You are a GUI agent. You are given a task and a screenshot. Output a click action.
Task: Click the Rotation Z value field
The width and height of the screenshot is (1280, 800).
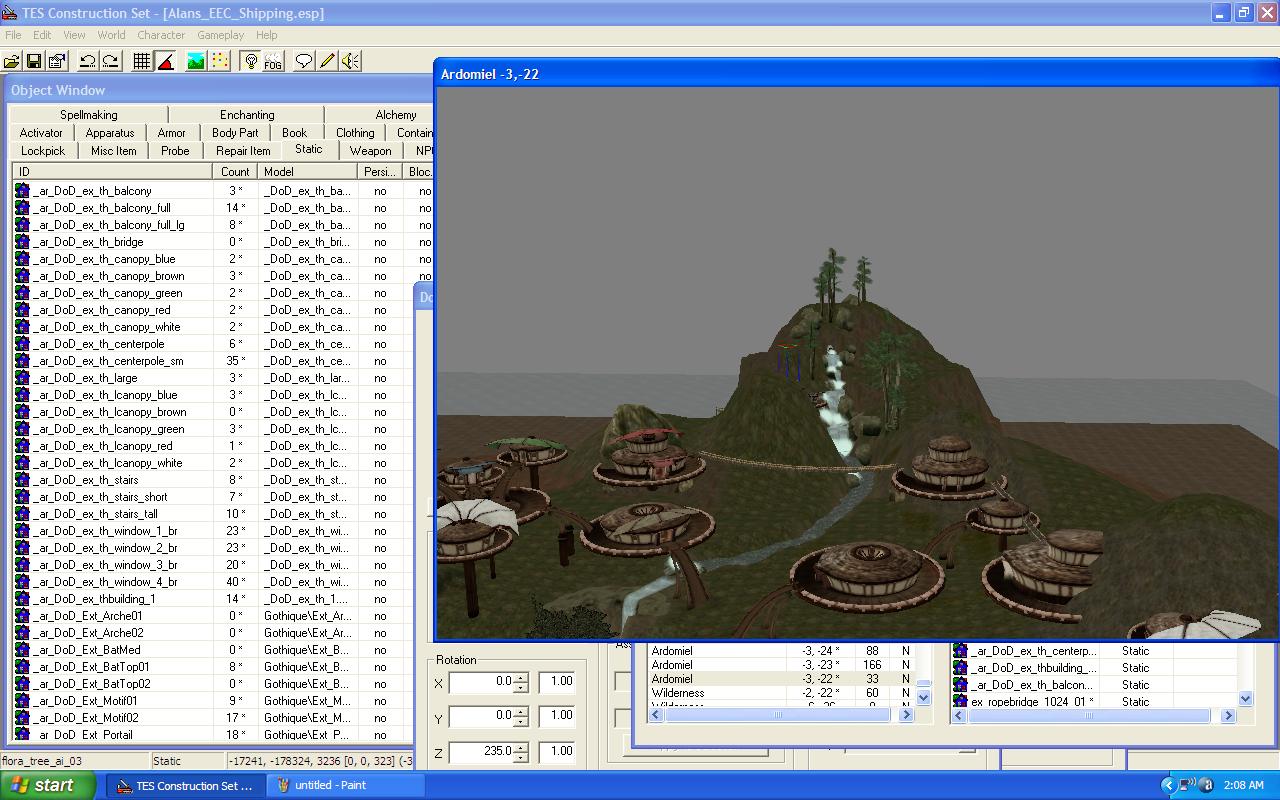(481, 751)
